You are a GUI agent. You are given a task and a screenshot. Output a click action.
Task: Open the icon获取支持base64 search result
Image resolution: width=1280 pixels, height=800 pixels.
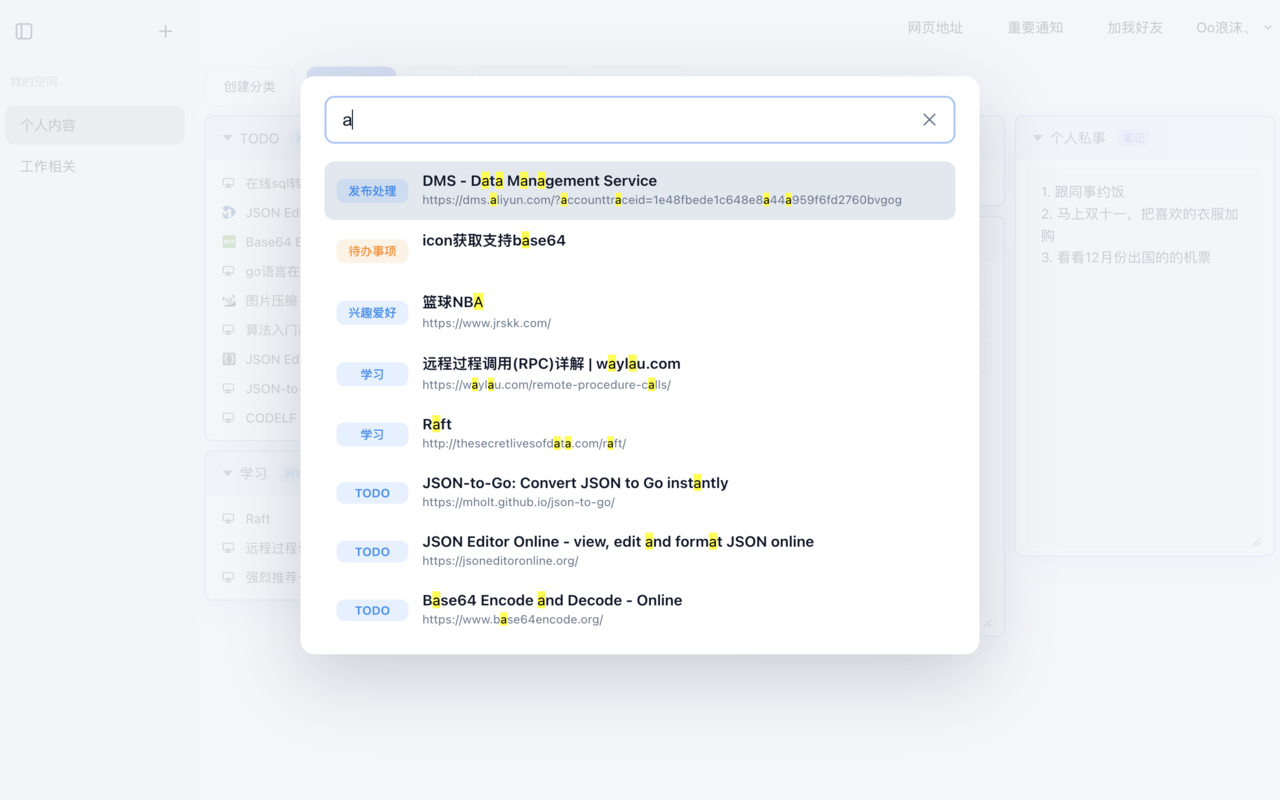tap(640, 250)
